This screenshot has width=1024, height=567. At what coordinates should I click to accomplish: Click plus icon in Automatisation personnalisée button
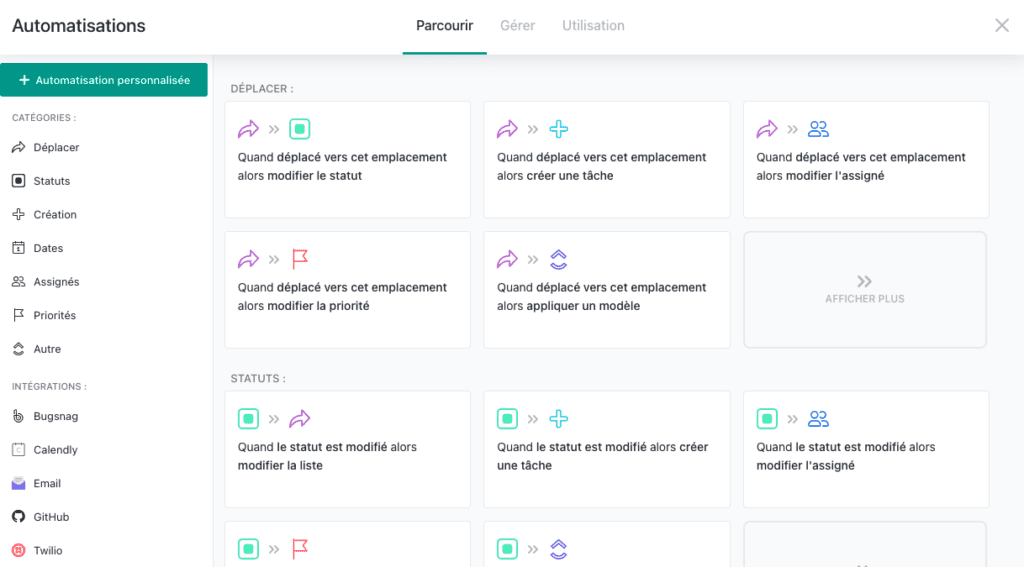coord(24,80)
